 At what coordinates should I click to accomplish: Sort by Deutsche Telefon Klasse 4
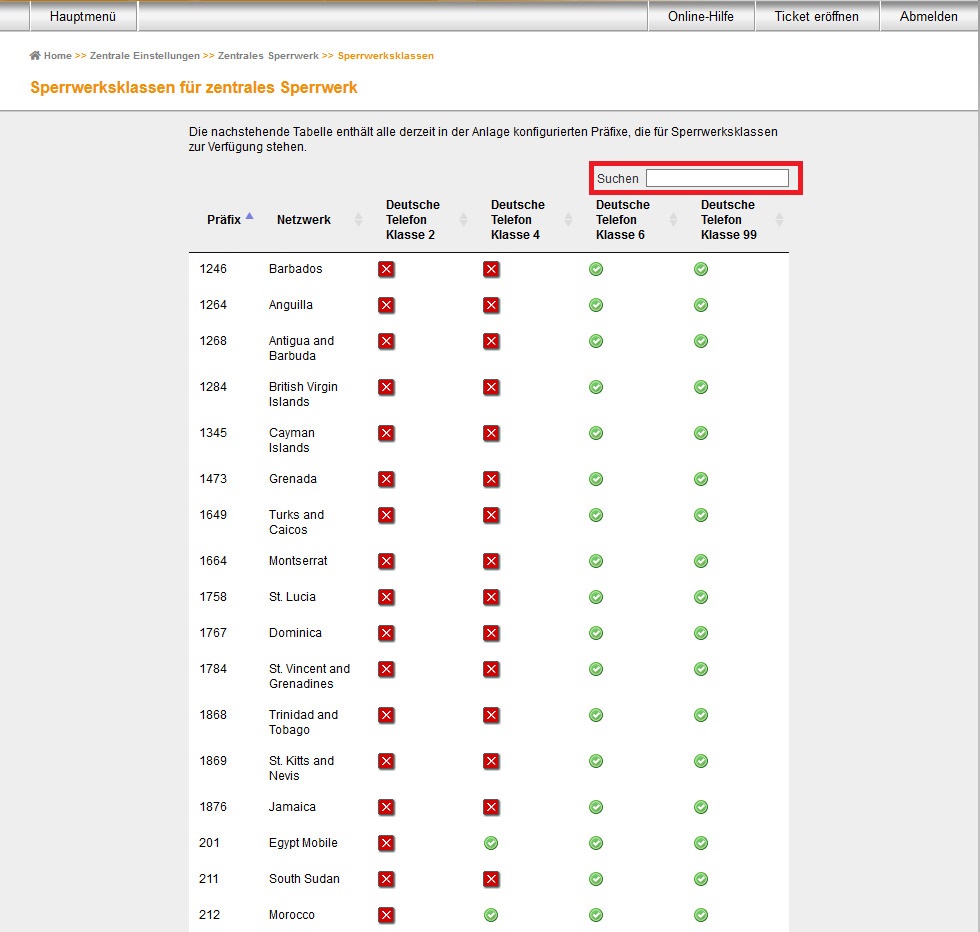[x=518, y=219]
